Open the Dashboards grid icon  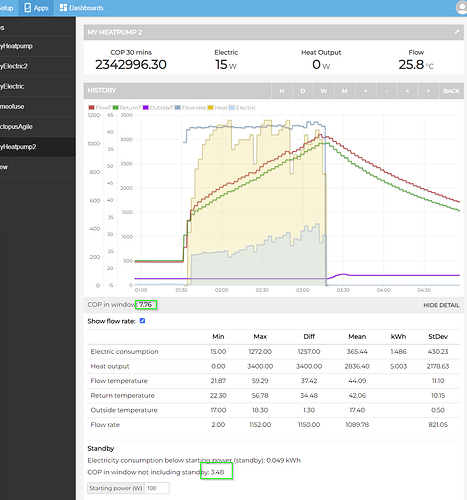[x=63, y=8]
